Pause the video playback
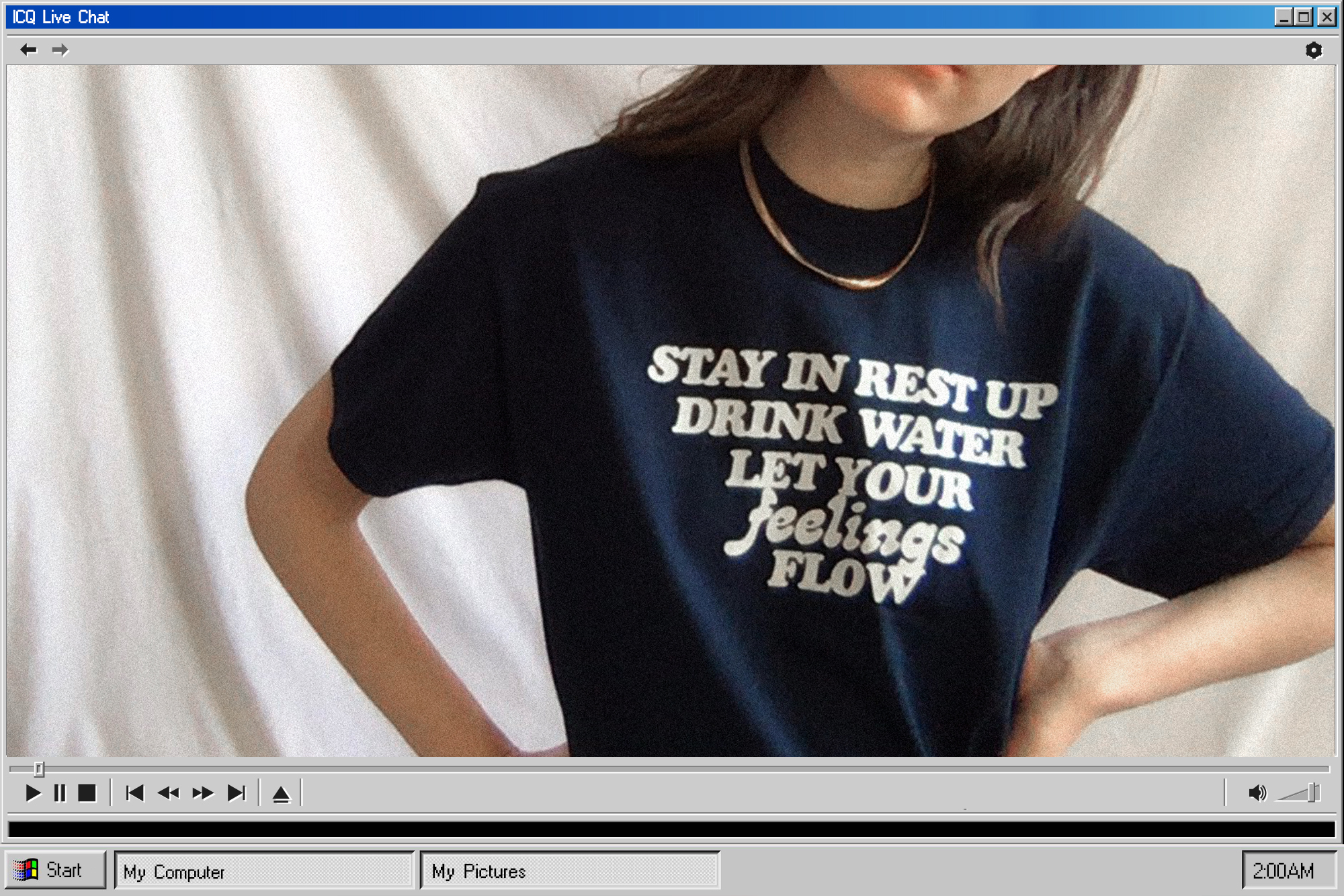Image resolution: width=1344 pixels, height=896 pixels. pyautogui.click(x=60, y=793)
